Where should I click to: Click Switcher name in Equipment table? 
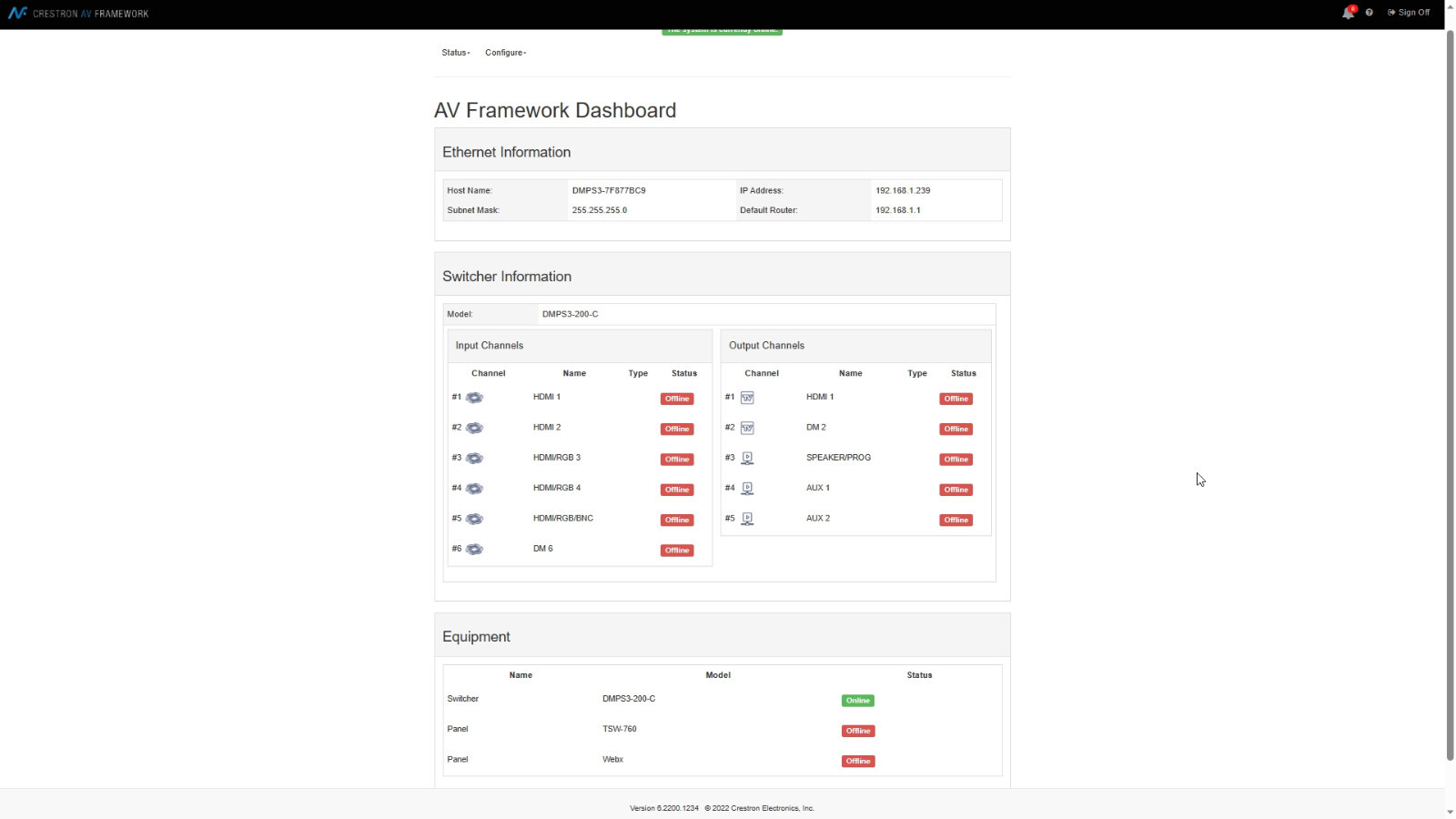pyautogui.click(x=463, y=699)
